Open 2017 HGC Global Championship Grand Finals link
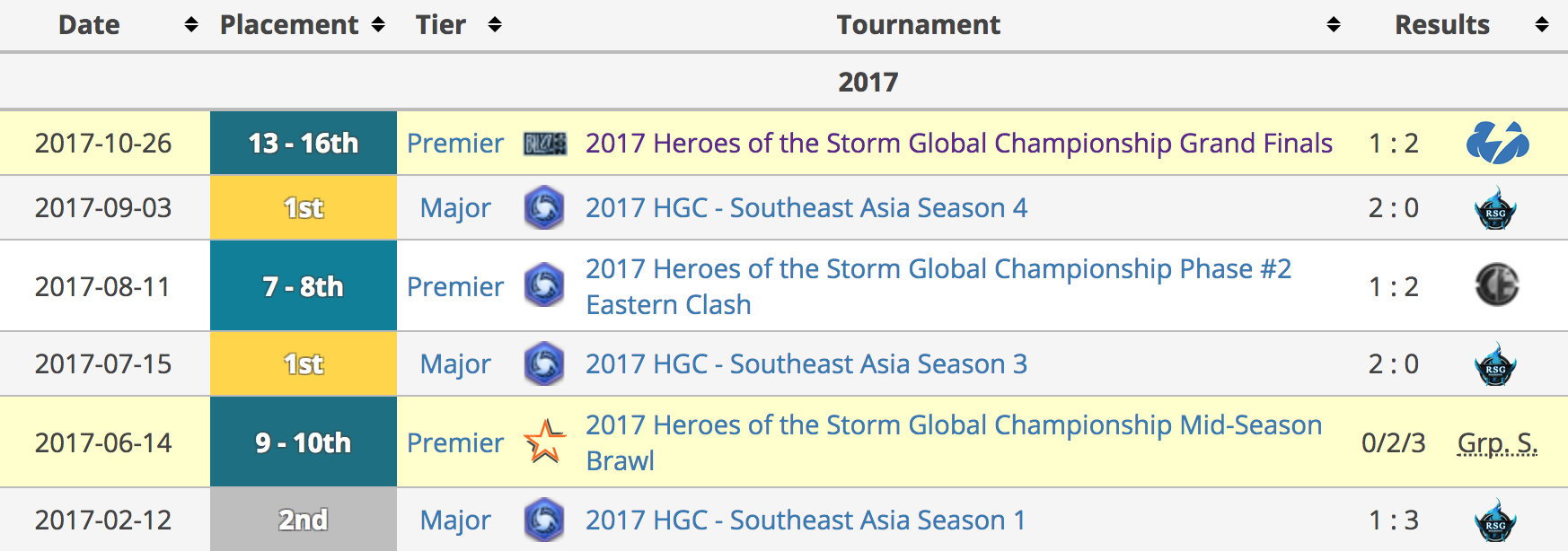The height and width of the screenshot is (551, 1568). click(x=958, y=144)
